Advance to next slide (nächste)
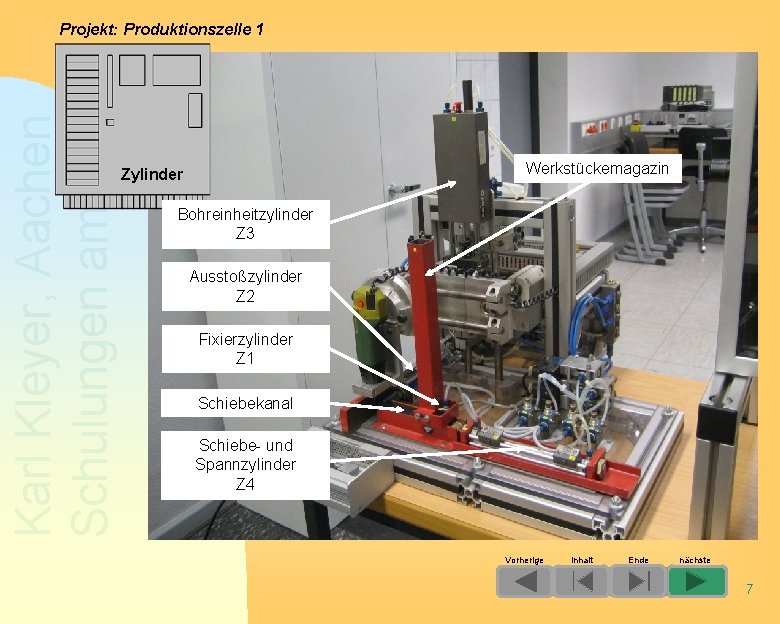Viewport: 780px width, 624px height. [x=697, y=581]
